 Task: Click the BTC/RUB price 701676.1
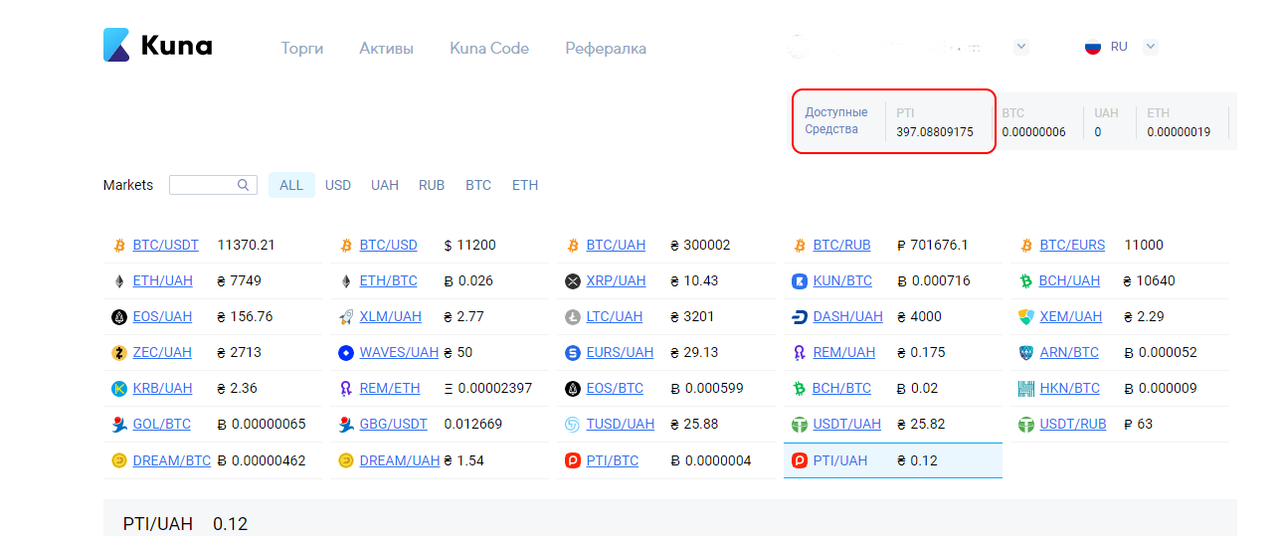tap(933, 245)
